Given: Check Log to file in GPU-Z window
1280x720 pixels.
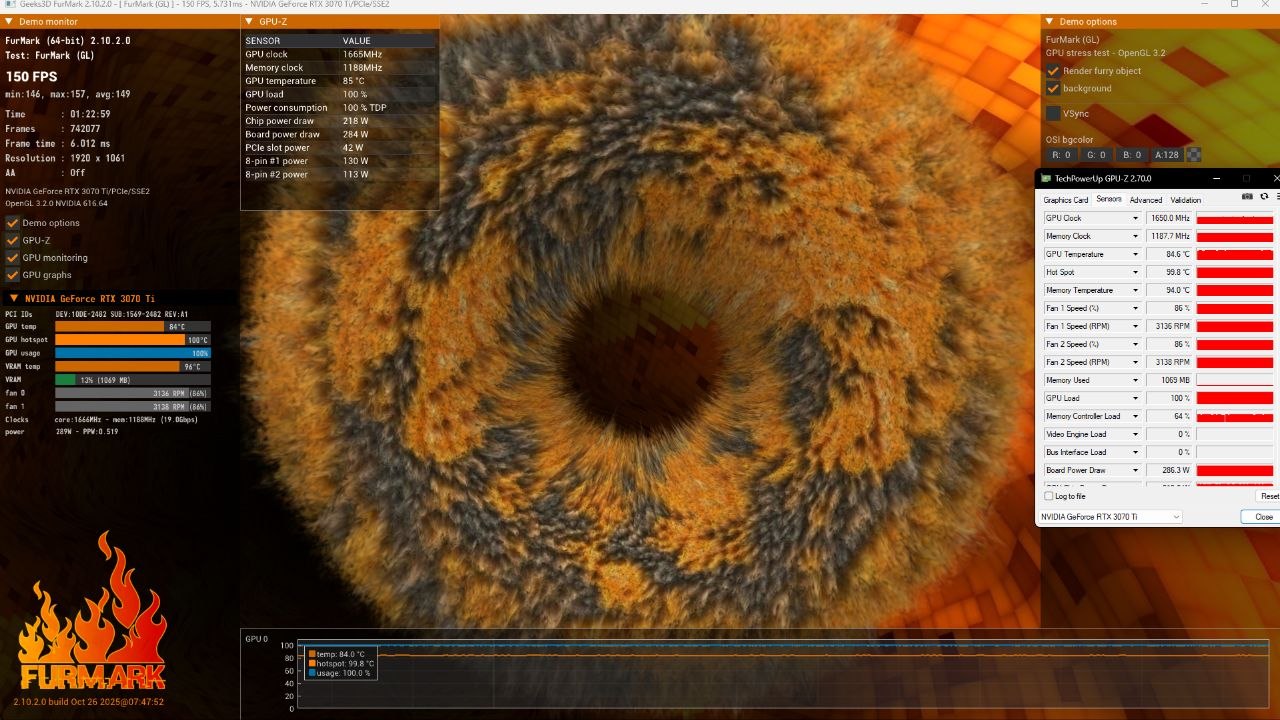Looking at the screenshot, I should tap(1048, 496).
